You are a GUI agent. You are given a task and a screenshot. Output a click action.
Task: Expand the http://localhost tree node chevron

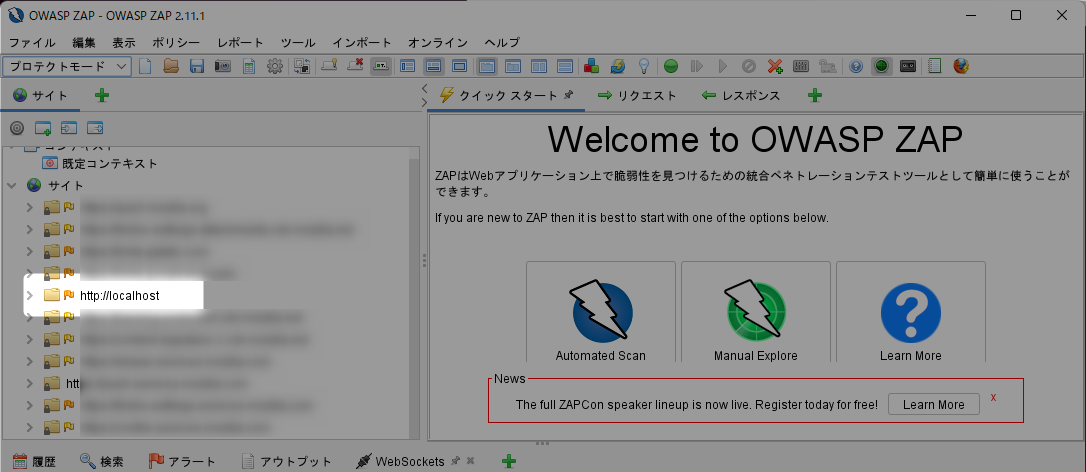pyautogui.click(x=29, y=295)
